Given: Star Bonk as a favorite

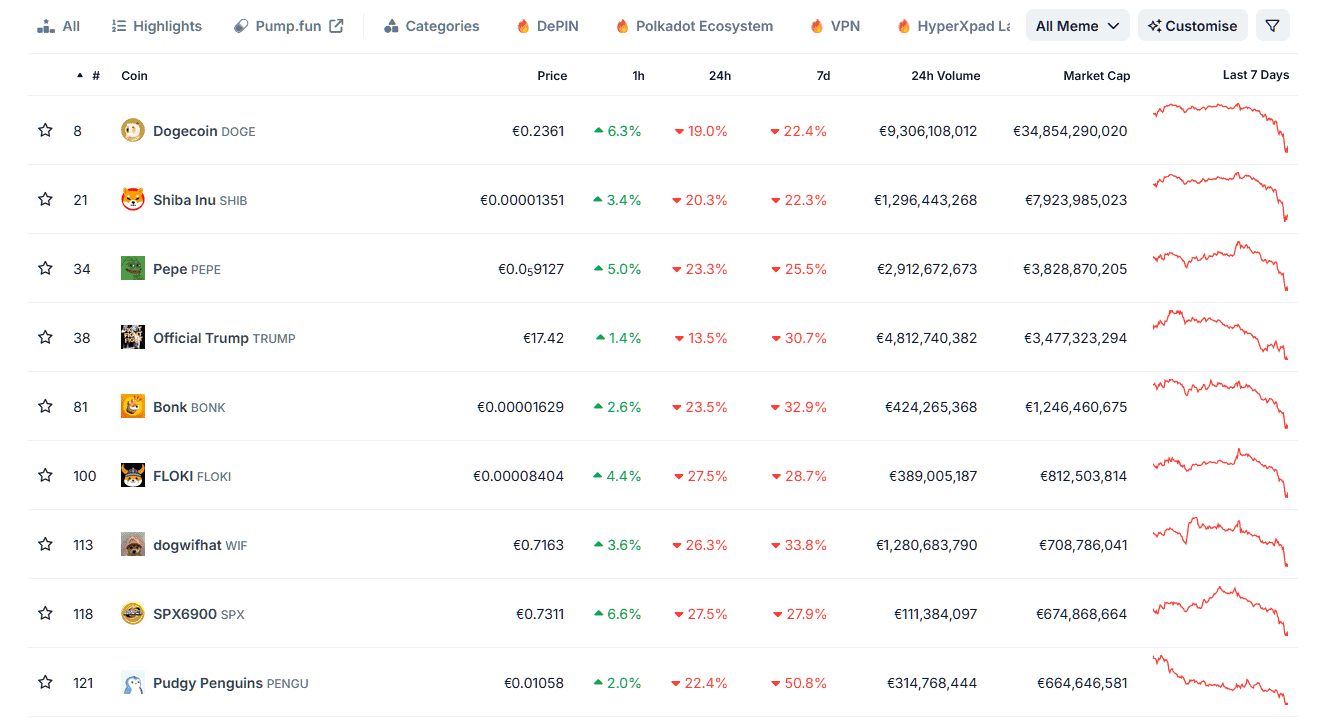Looking at the screenshot, I should (45, 406).
